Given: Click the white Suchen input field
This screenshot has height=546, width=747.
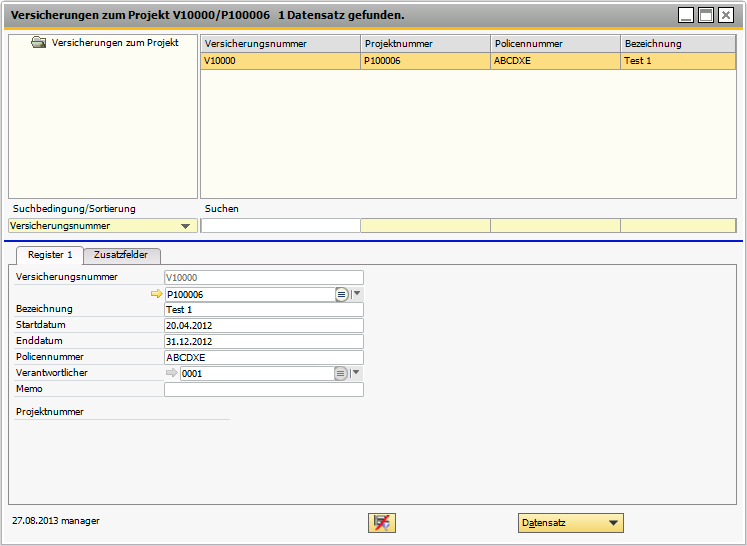Looking at the screenshot, I should 280,226.
